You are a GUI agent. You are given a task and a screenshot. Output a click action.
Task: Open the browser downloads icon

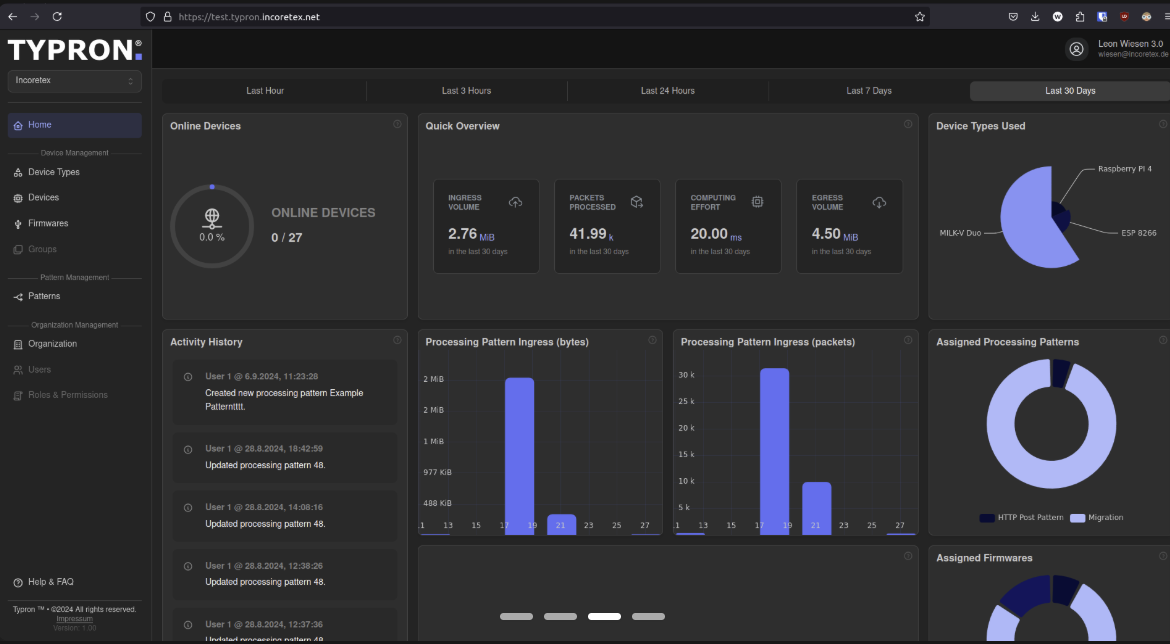click(x=1035, y=16)
